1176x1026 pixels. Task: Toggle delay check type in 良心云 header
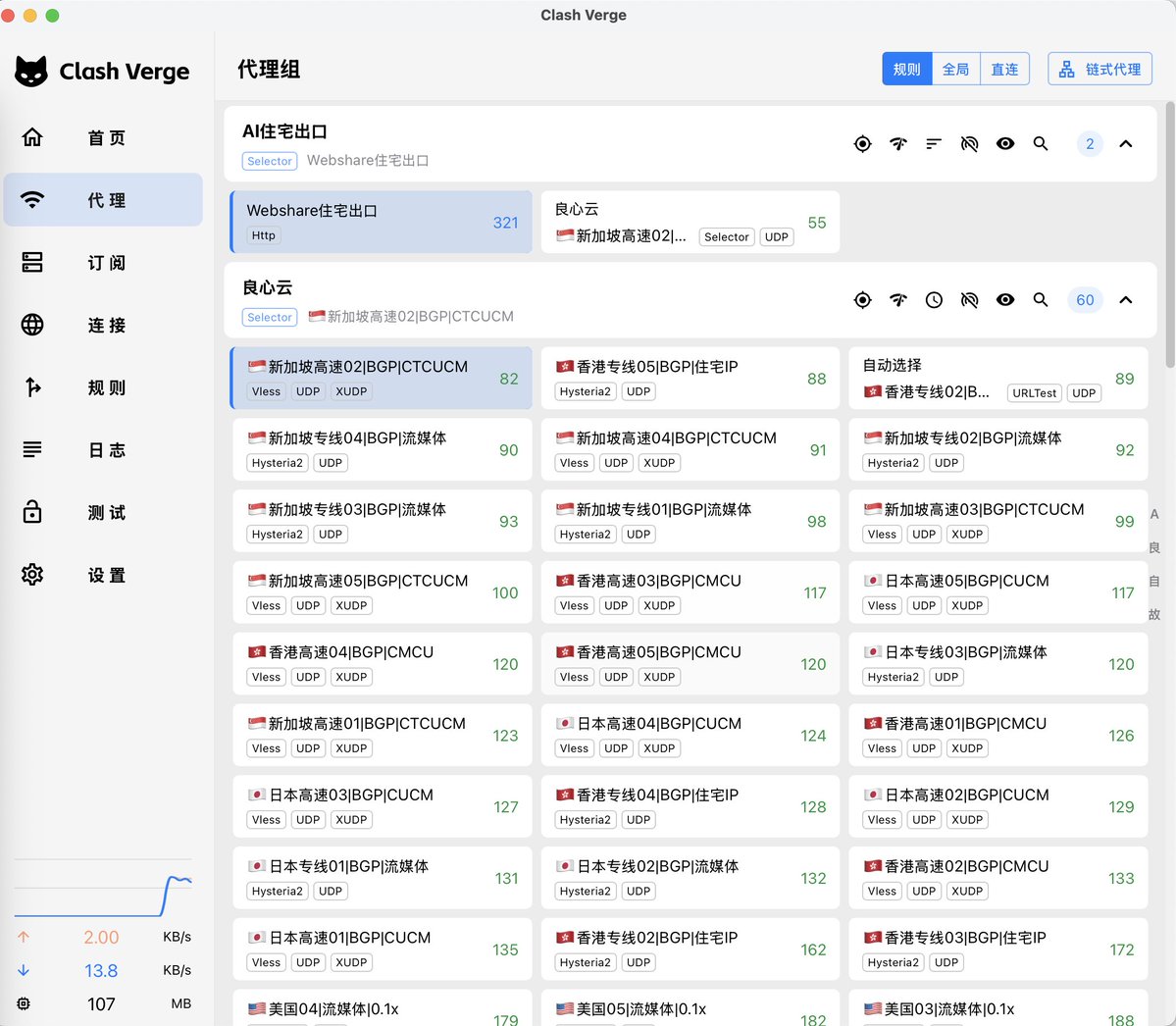tap(969, 300)
